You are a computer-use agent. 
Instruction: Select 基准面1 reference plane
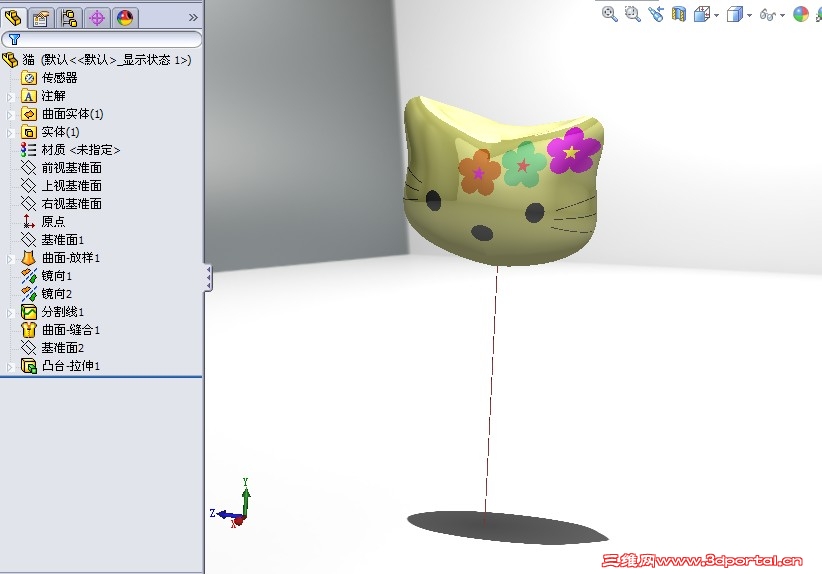click(52, 240)
